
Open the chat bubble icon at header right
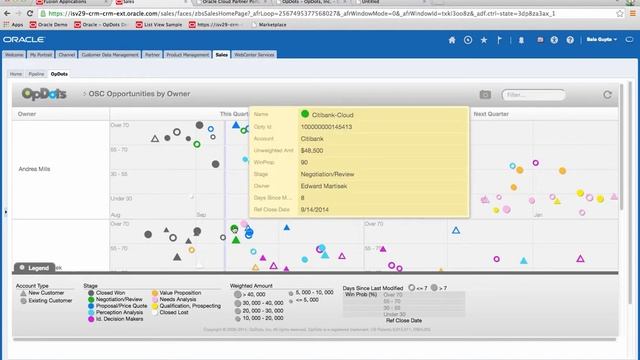[629, 40]
